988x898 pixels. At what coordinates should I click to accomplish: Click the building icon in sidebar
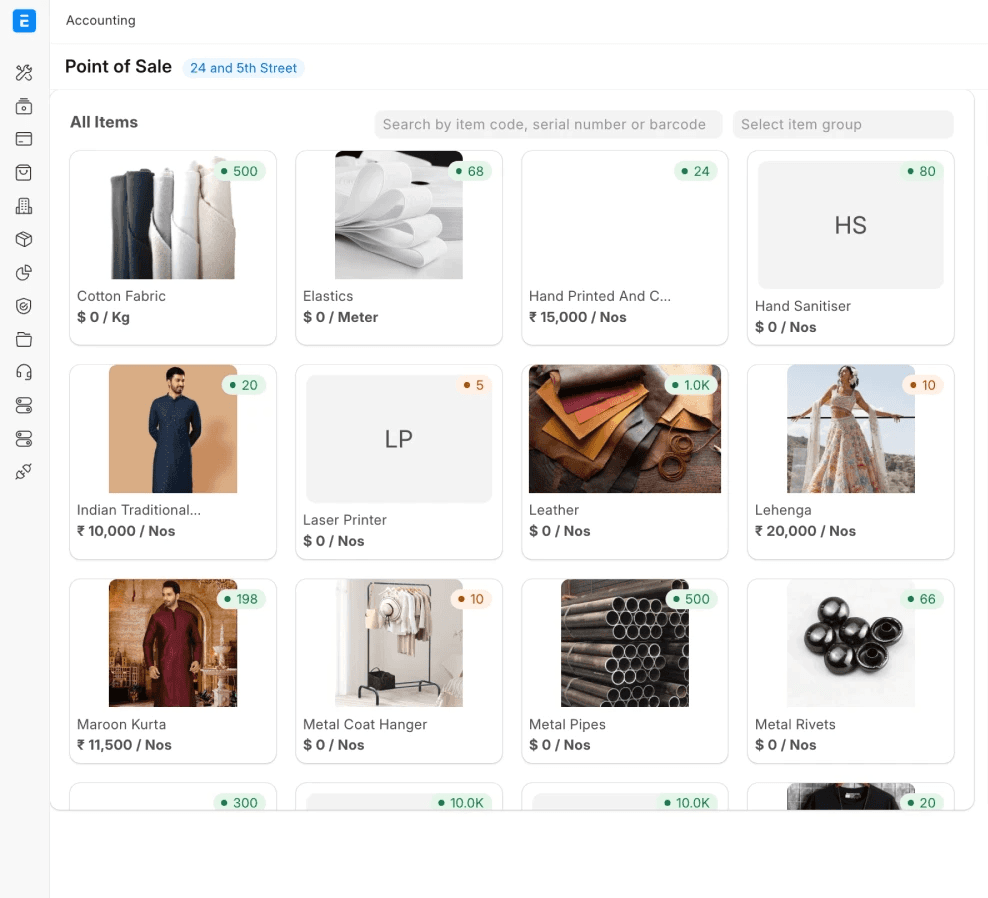[24, 206]
